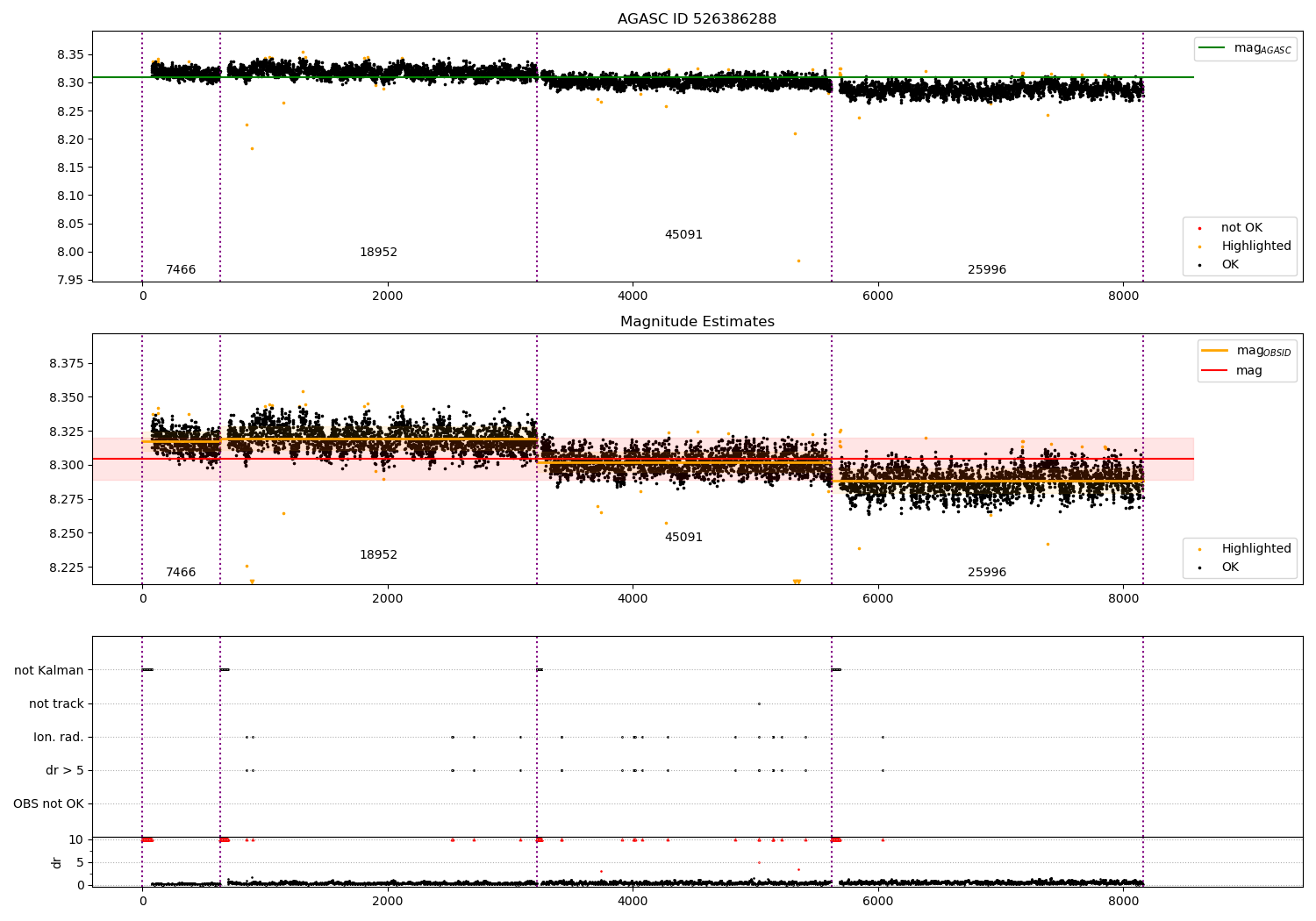This screenshot has height=921, width=1316.
Task: Click the 8.35 y-axis tick in top plot
Action: click(x=70, y=54)
